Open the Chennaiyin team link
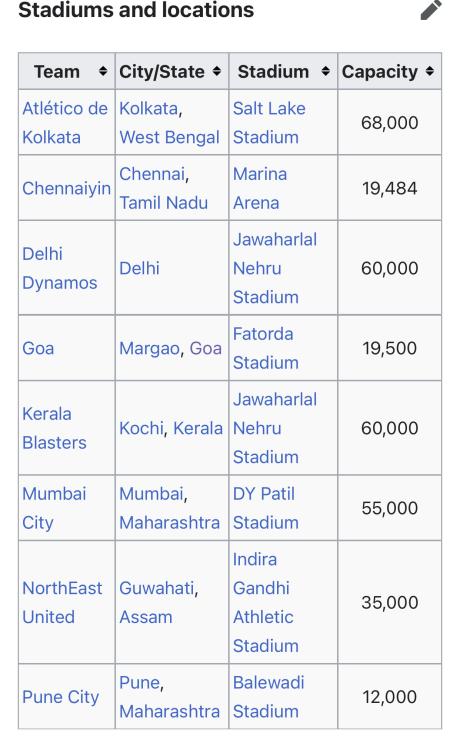 [67, 188]
